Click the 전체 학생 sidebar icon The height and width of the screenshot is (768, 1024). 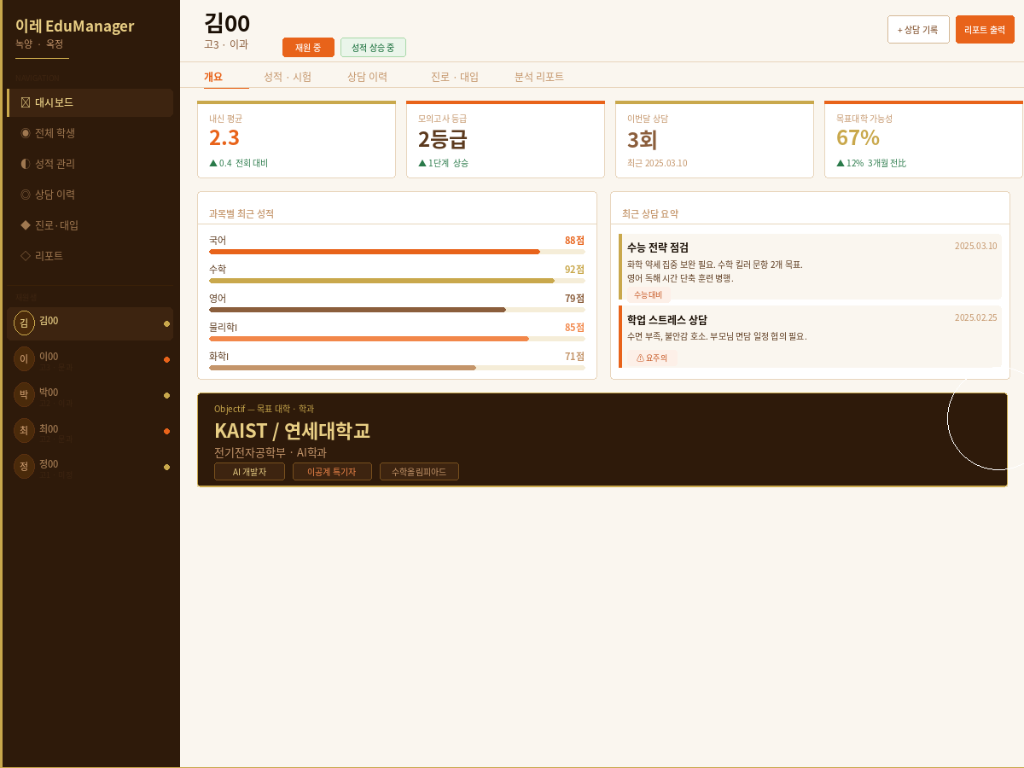(26, 133)
